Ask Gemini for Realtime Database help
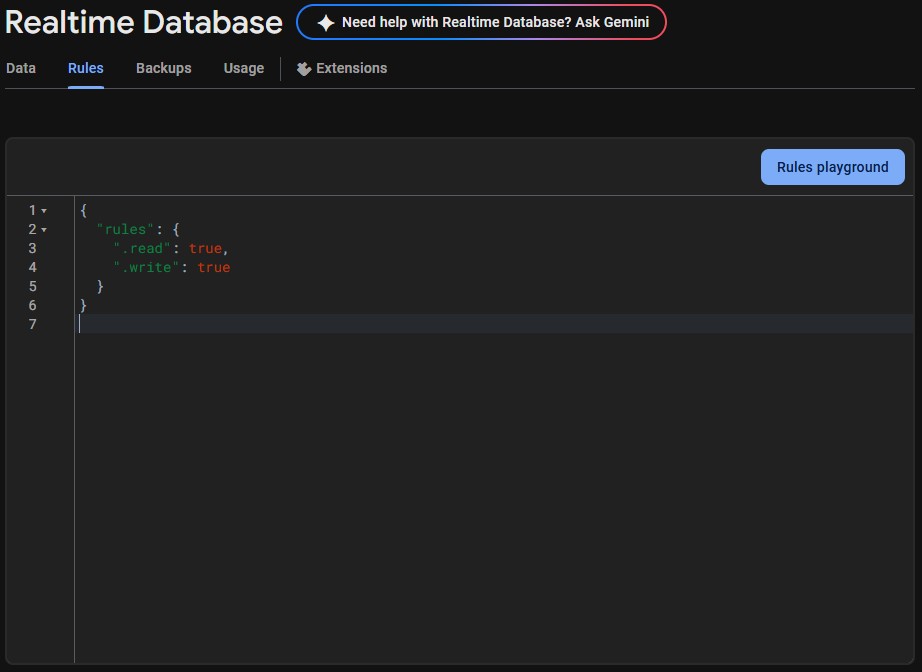Screen dimensions: 922x672 pyautogui.click(x=481, y=22)
